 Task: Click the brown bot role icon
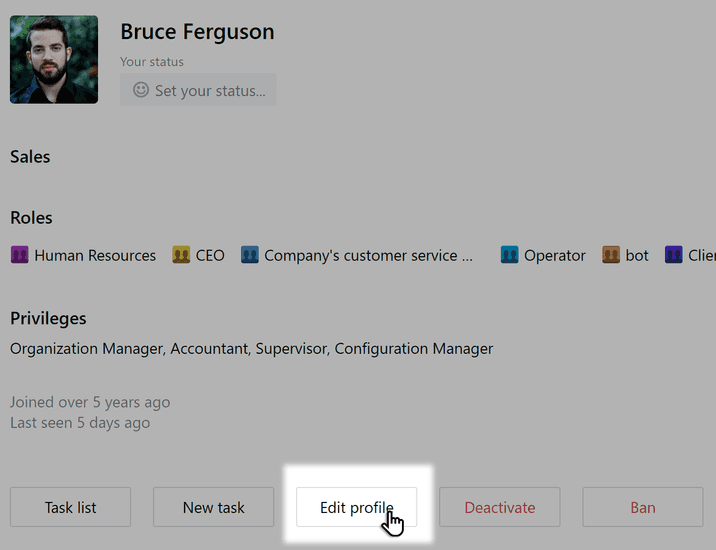coord(611,255)
